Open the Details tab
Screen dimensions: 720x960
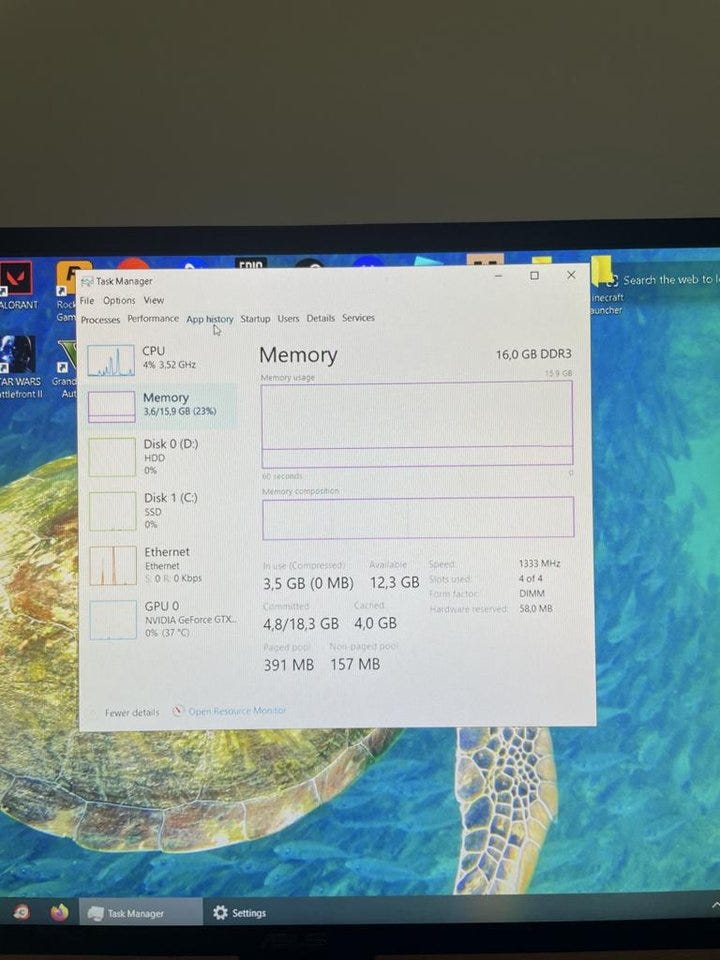point(321,318)
